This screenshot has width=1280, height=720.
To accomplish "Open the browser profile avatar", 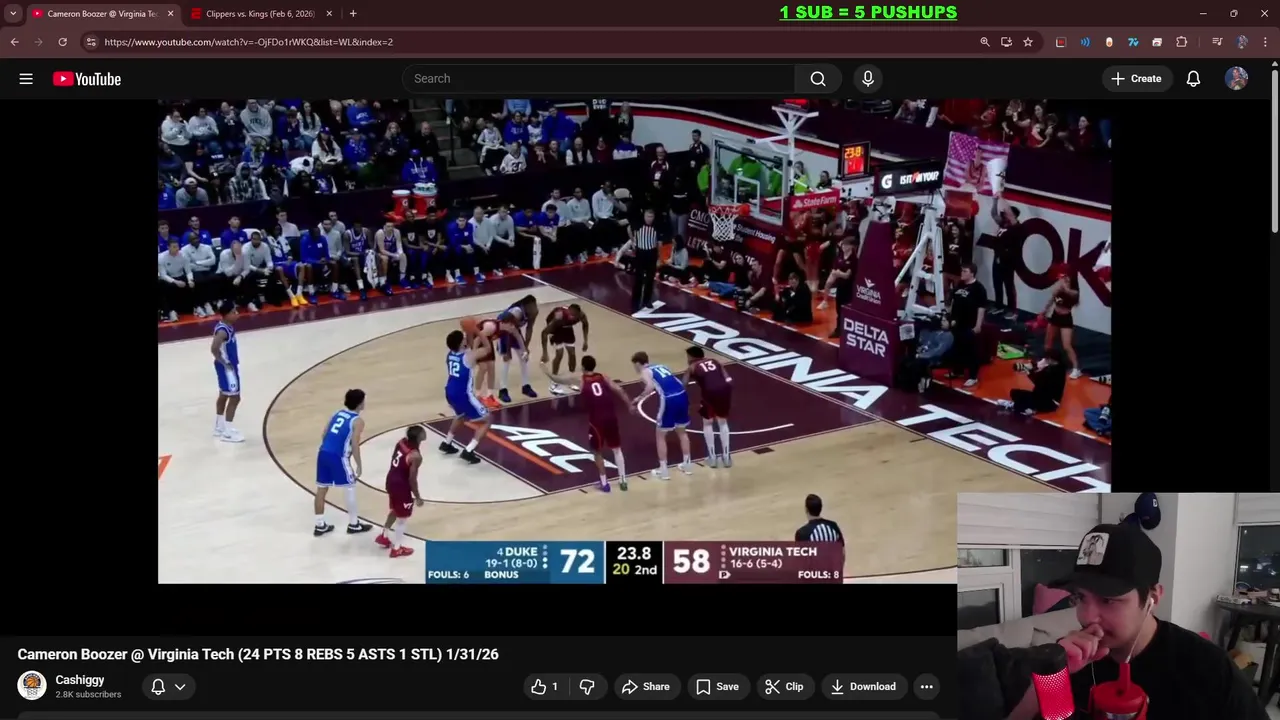I will 1242,42.
